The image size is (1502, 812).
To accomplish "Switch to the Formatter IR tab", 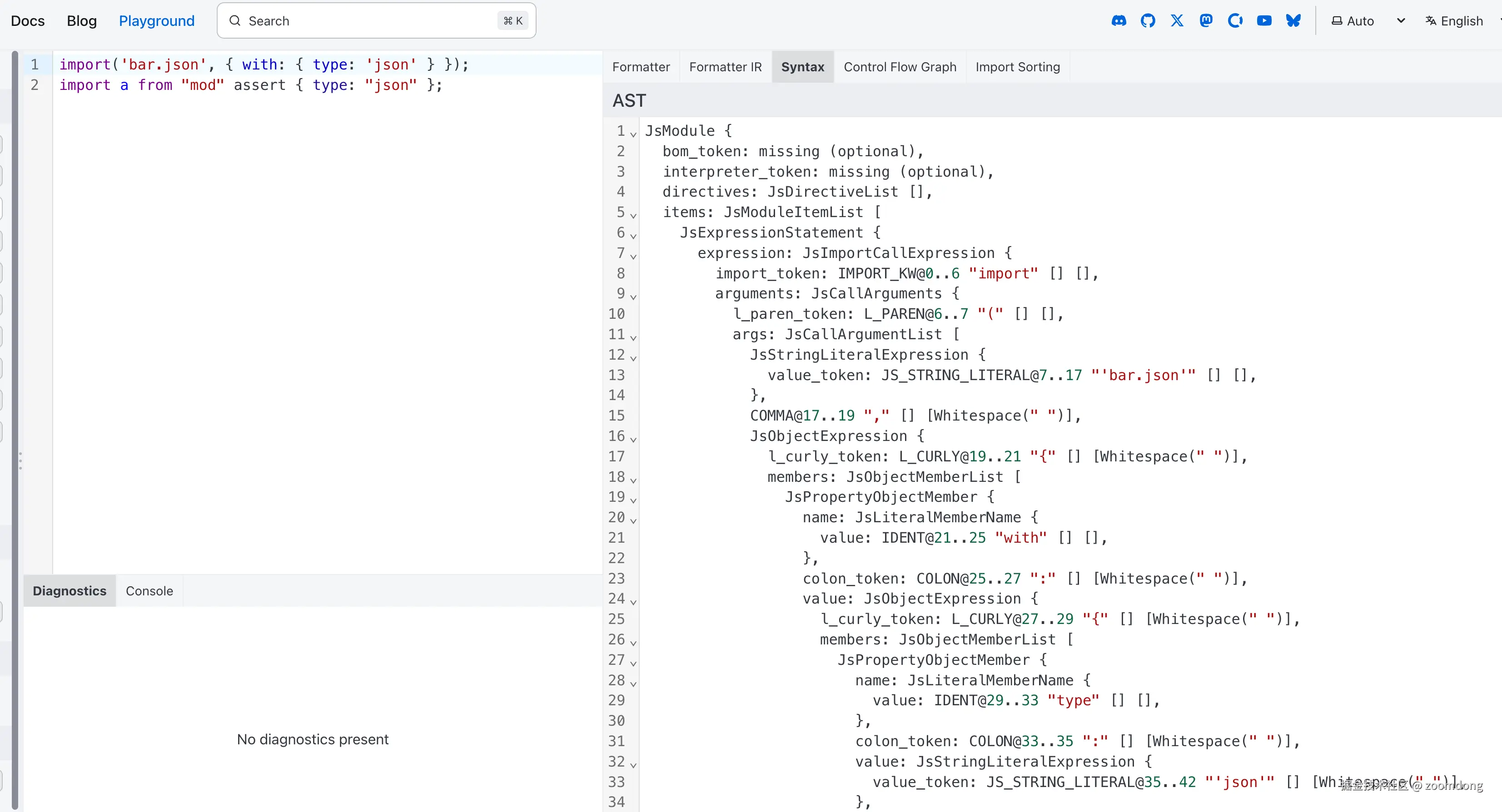I will 725,67.
